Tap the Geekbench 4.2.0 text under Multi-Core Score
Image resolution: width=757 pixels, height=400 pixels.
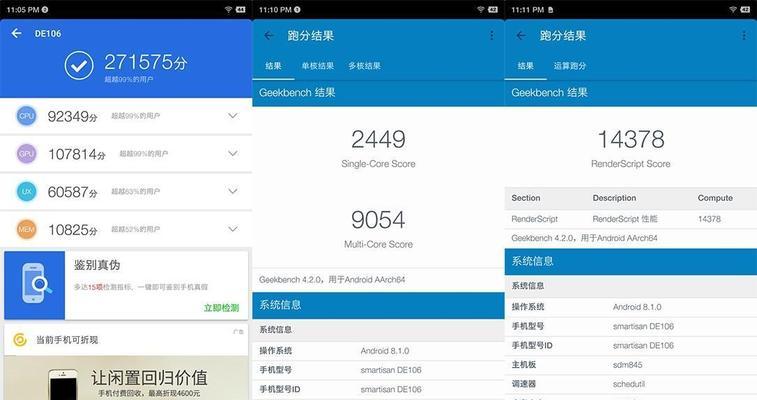(332, 280)
